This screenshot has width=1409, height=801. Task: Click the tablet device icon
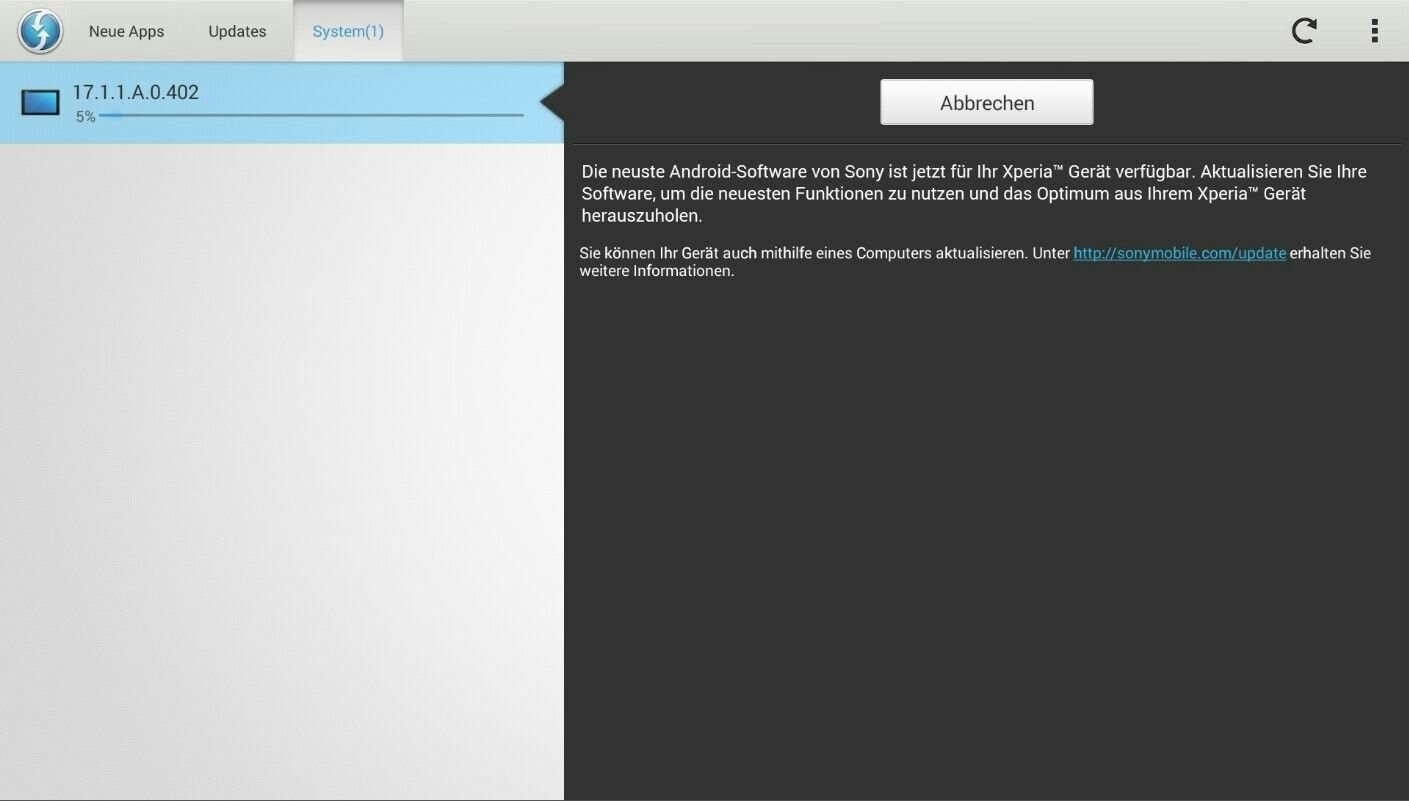click(x=40, y=102)
